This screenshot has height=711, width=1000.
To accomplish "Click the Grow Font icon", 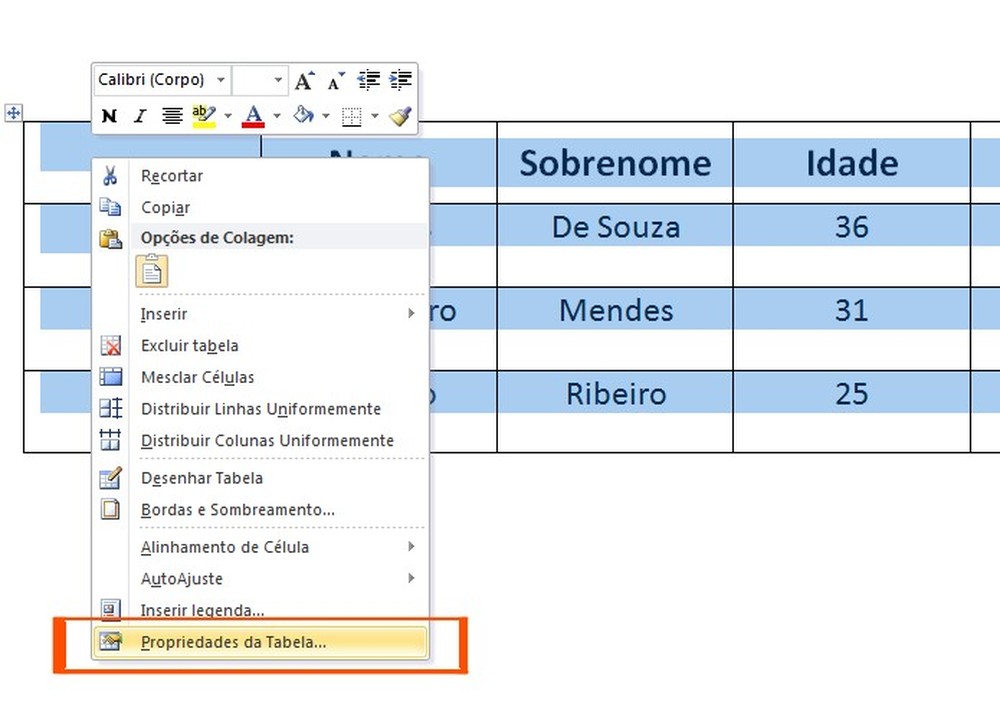I will click(x=304, y=80).
